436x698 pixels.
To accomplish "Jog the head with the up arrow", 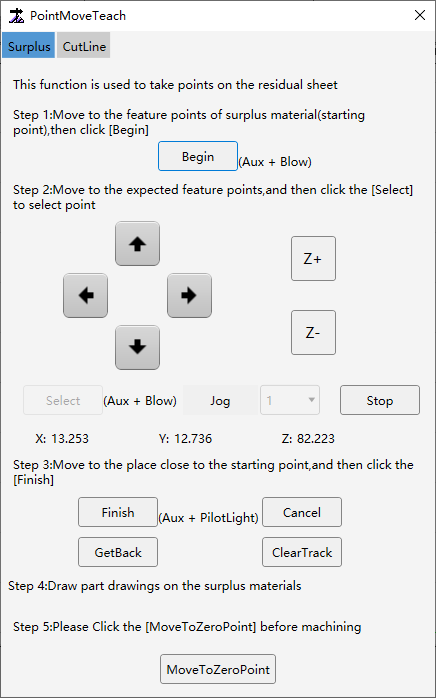I will pyautogui.click(x=137, y=243).
